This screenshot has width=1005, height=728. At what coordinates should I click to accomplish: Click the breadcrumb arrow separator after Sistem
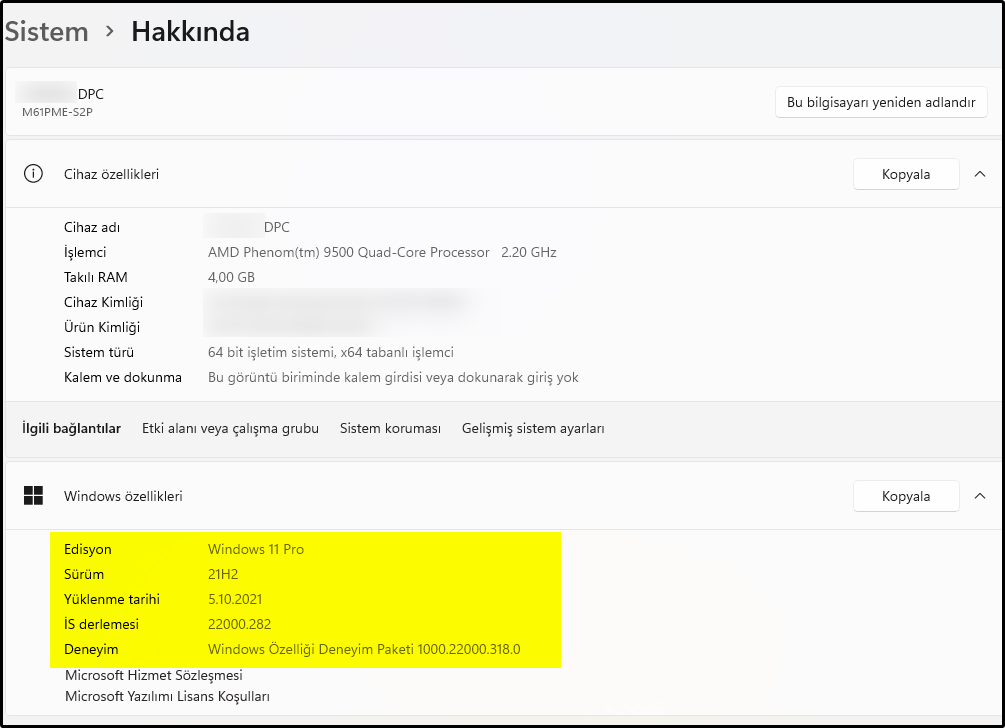point(110,31)
